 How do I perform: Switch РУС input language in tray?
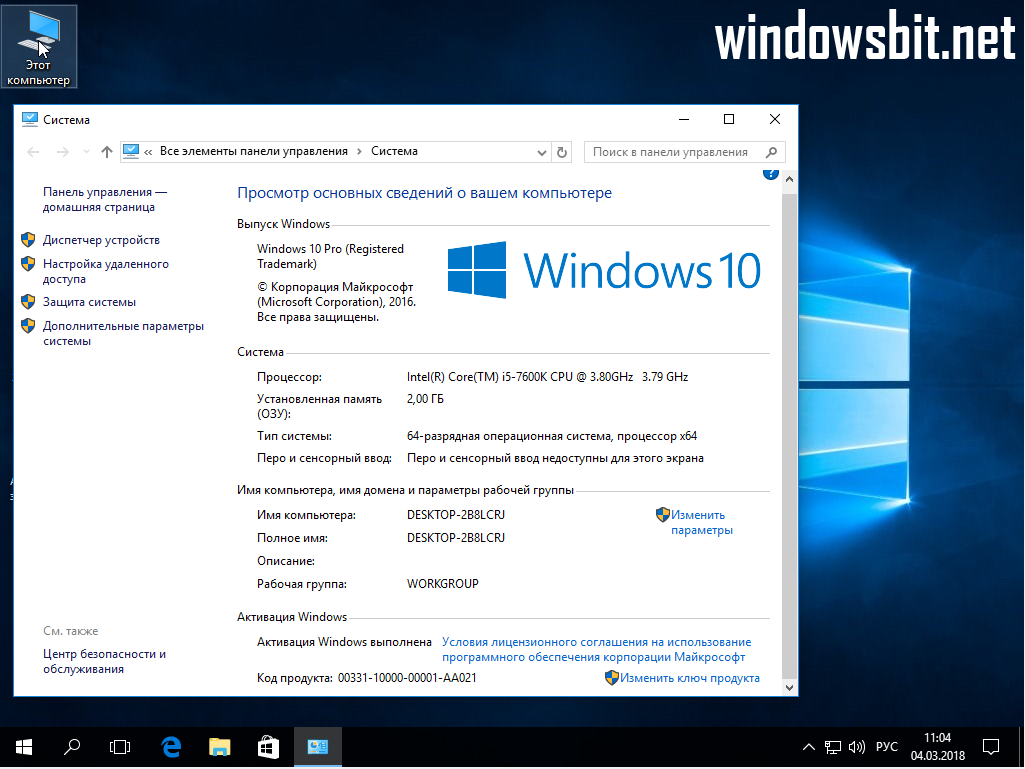tap(886, 747)
